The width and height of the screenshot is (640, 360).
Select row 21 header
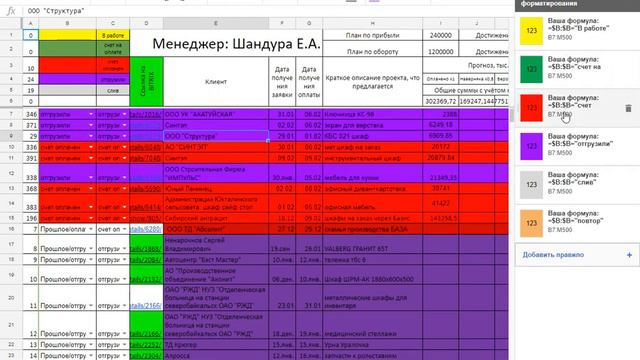(11, 325)
